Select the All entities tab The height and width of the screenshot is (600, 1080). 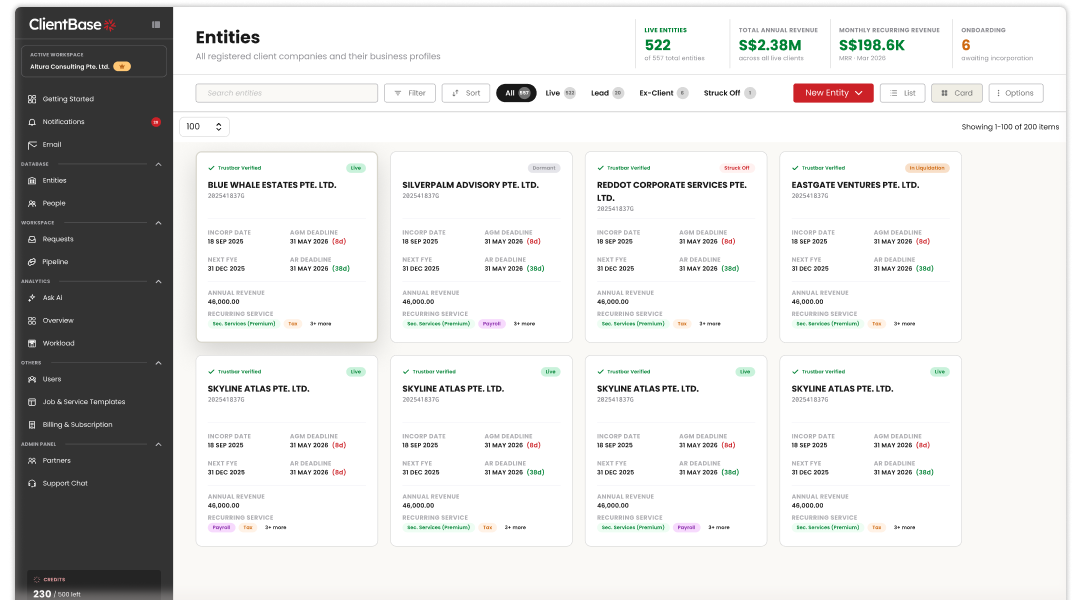[516, 93]
